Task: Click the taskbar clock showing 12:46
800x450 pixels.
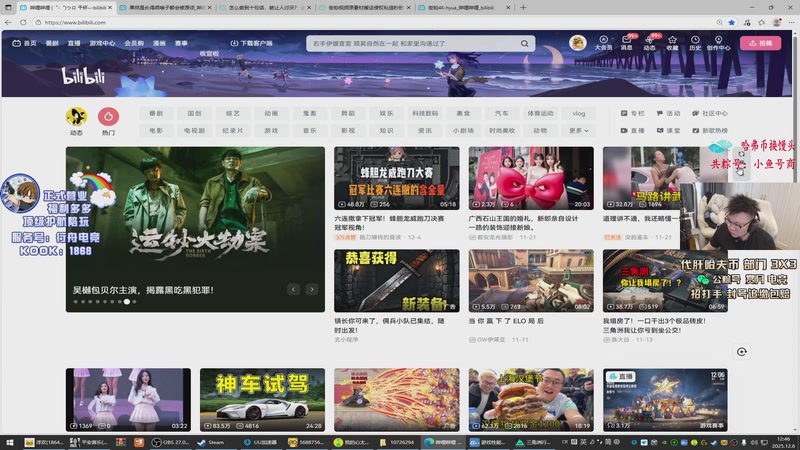Action: tap(783, 442)
